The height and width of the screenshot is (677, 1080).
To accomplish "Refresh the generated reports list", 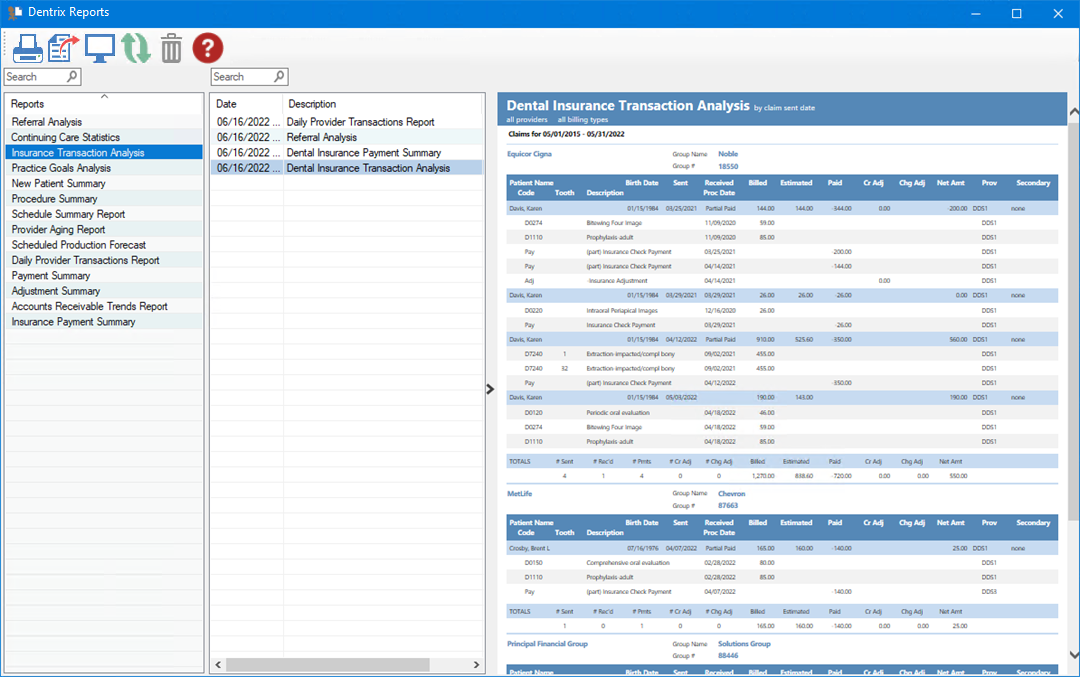I will point(135,47).
